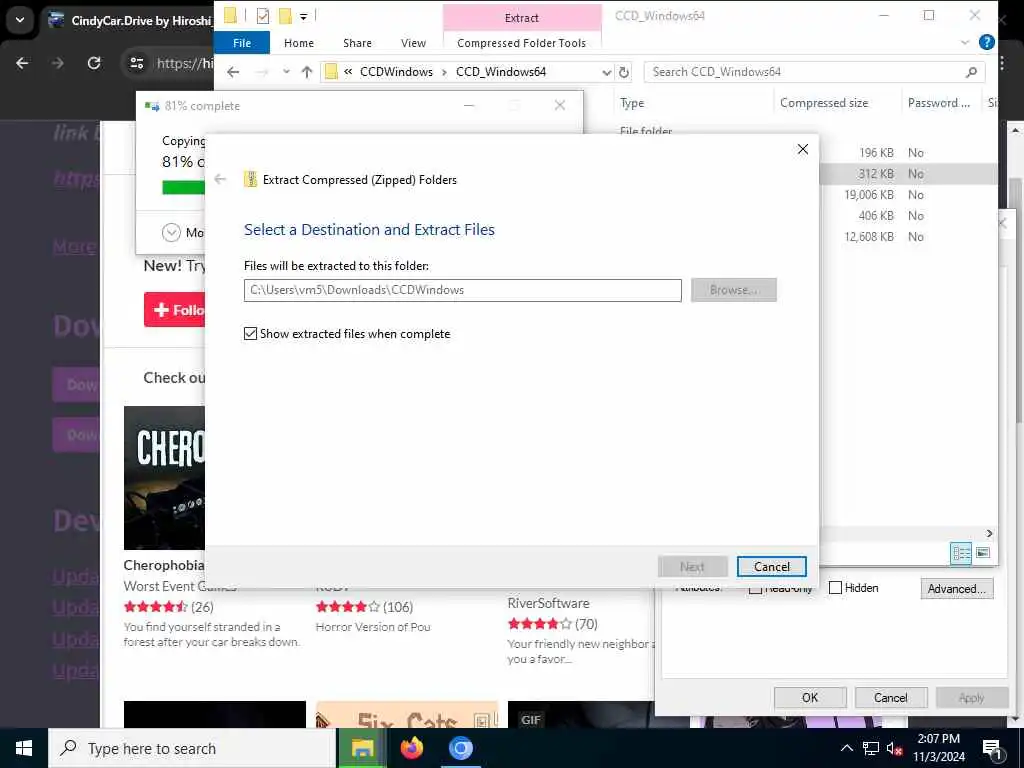Sort by Type column header
The width and height of the screenshot is (1024, 768).
[x=632, y=103]
